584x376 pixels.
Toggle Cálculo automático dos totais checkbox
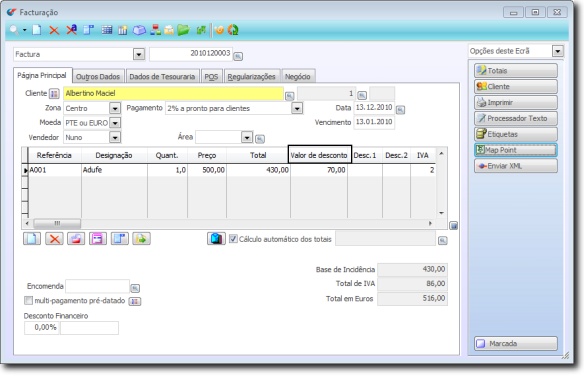pyautogui.click(x=233, y=239)
